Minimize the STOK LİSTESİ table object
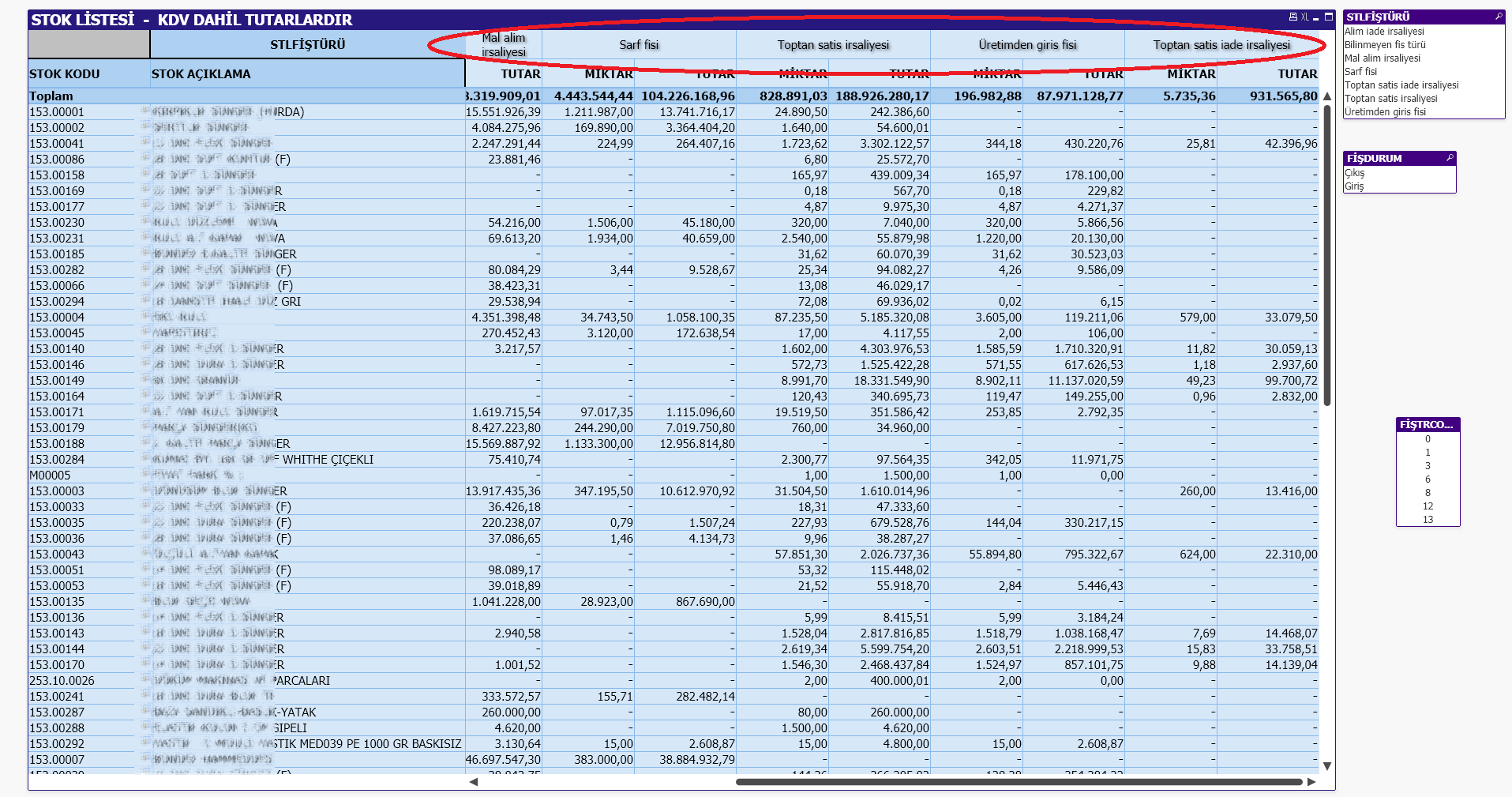This screenshot has height=797, width=1512. [1316, 17]
